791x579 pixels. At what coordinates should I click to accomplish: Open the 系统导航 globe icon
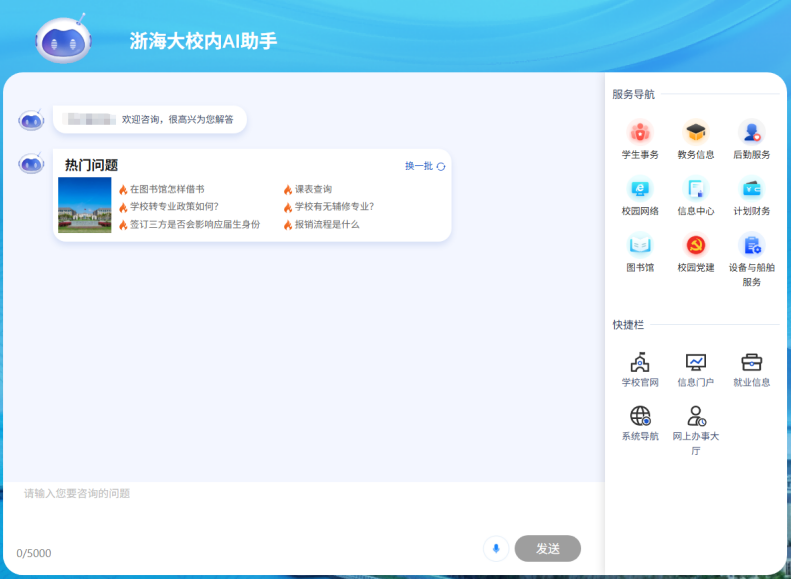pyautogui.click(x=640, y=416)
